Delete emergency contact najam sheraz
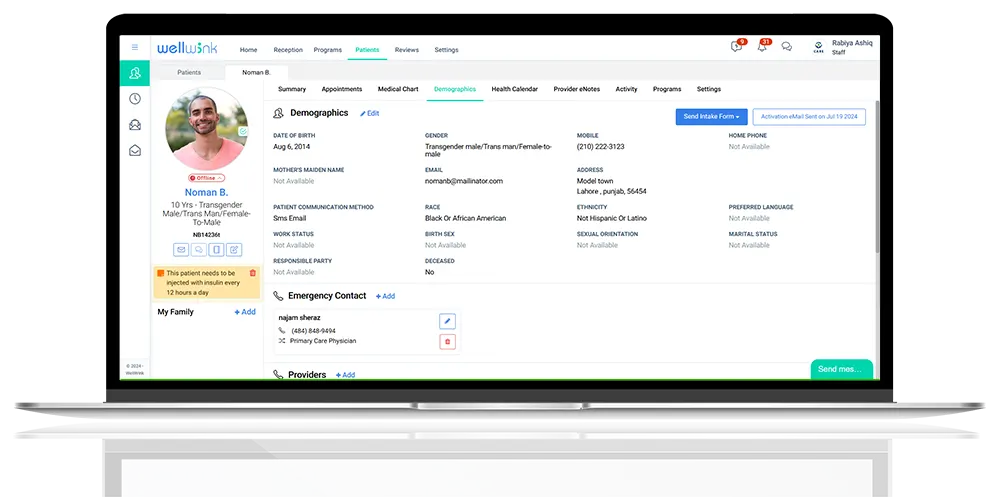The image size is (1000, 497). (x=447, y=342)
